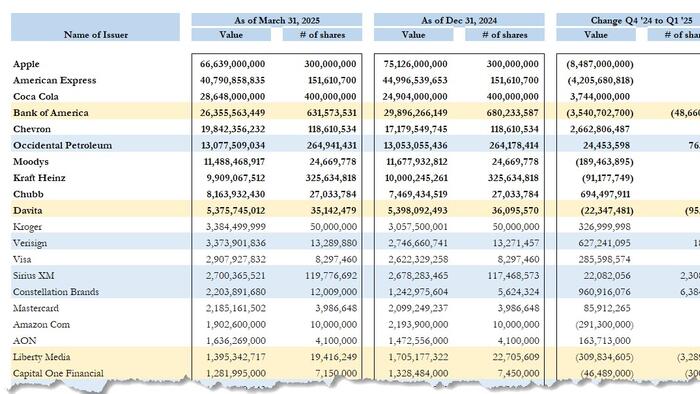The width and height of the screenshot is (700, 394).
Task: Click Constellation Brands Dec shares 5,624,324
Action: click(518, 292)
